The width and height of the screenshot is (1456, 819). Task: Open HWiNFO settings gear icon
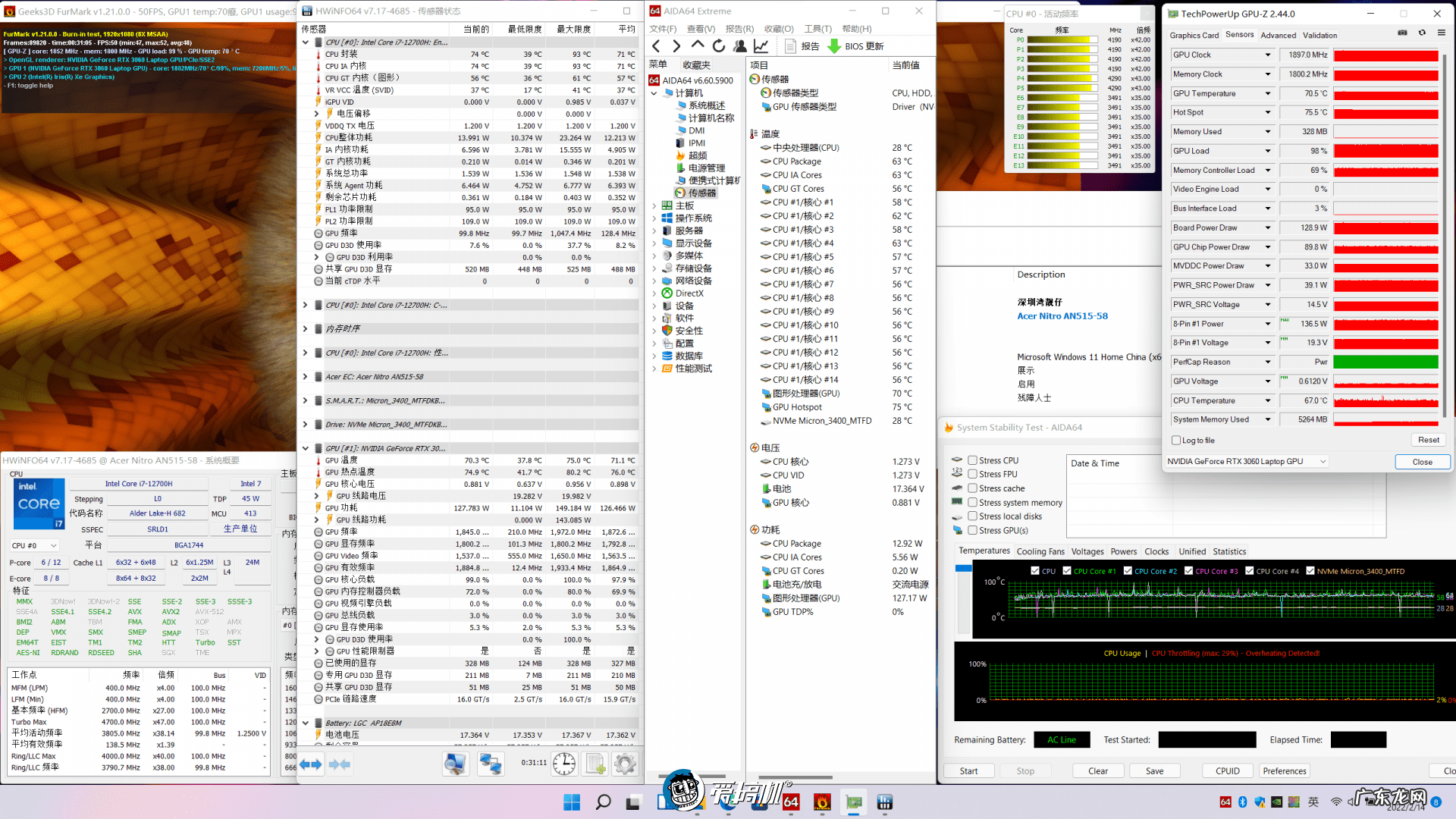tap(625, 764)
